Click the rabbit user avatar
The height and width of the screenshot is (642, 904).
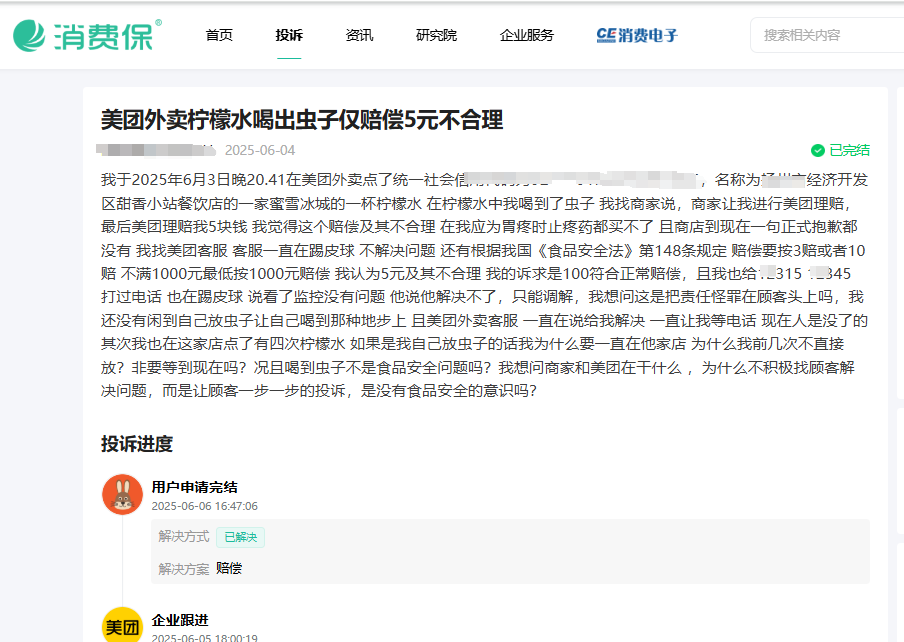click(x=122, y=494)
